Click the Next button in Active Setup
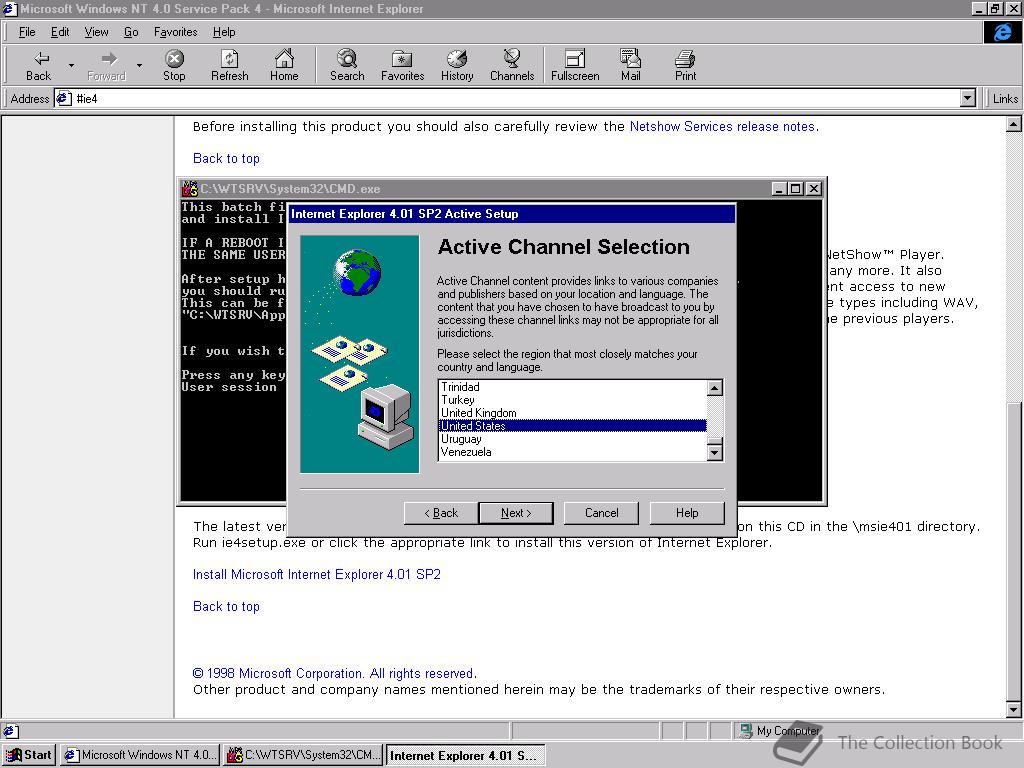Screen dimensions: 1024x768 (516, 513)
